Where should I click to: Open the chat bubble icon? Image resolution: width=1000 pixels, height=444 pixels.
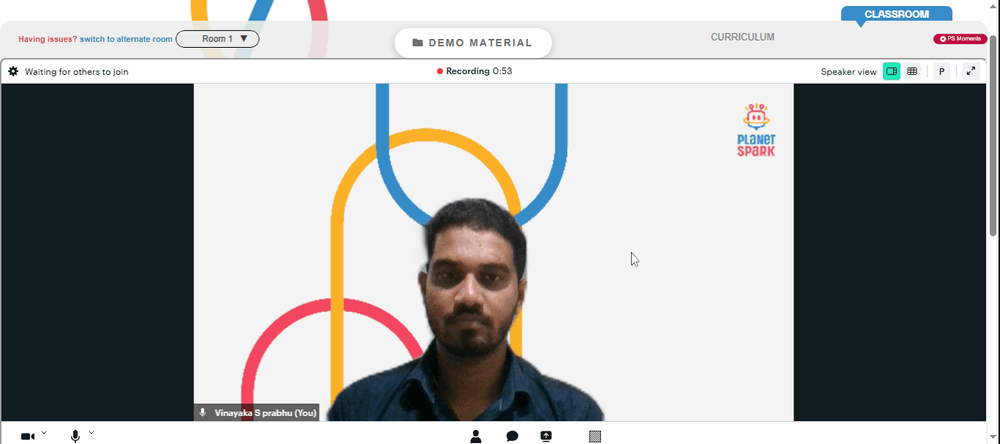512,436
